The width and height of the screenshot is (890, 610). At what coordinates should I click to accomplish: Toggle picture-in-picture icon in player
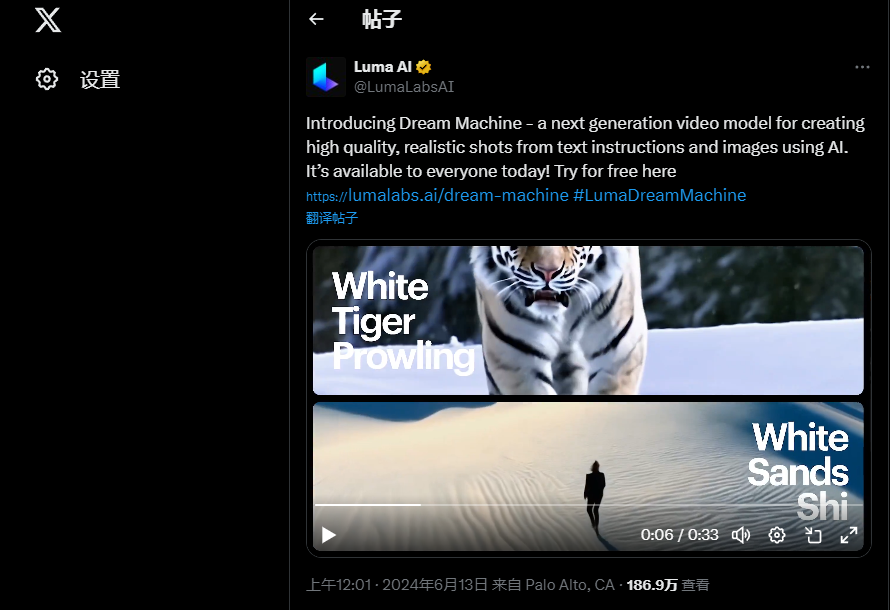point(813,535)
